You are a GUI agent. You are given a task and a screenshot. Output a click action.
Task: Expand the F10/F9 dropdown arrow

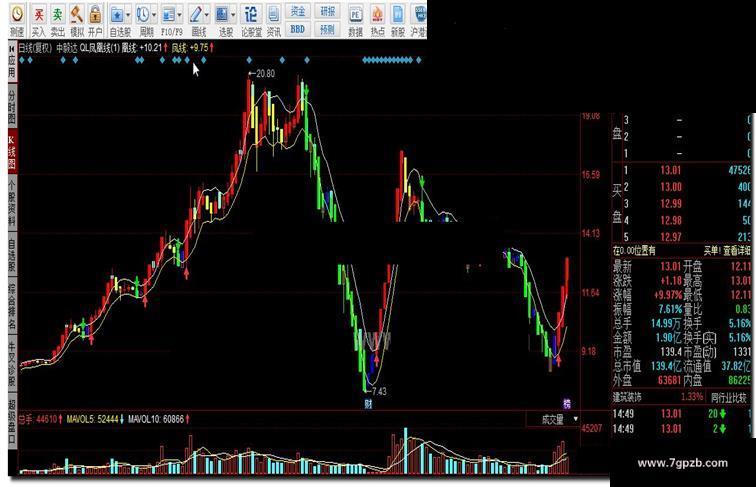180,15
